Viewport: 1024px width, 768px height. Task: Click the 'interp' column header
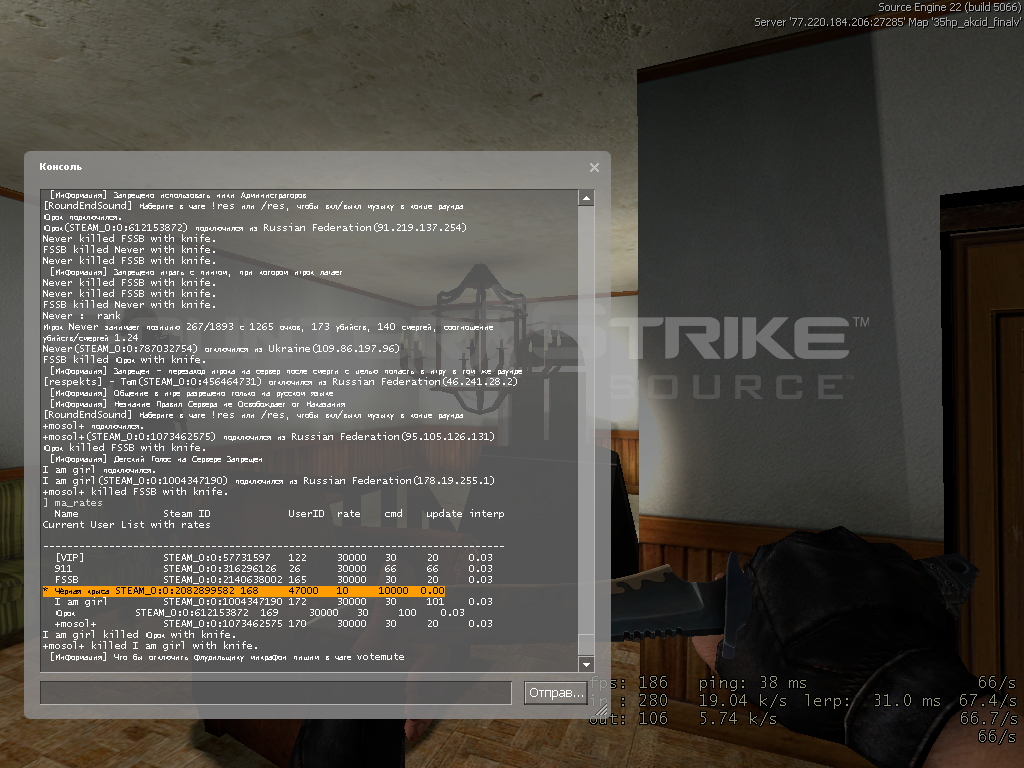click(487, 514)
